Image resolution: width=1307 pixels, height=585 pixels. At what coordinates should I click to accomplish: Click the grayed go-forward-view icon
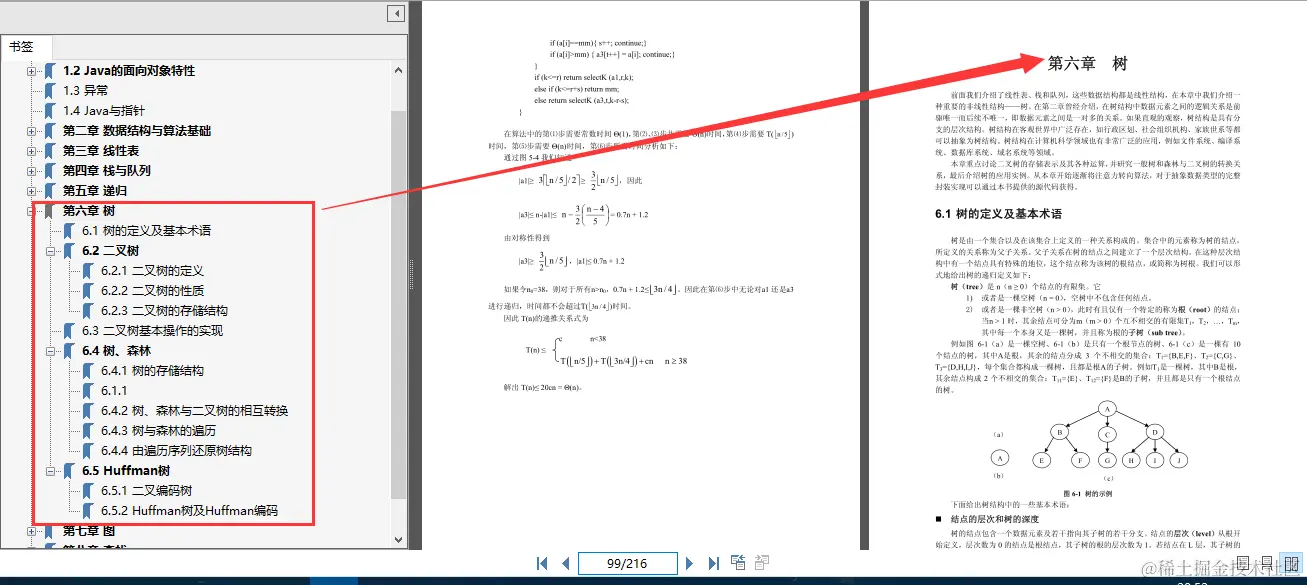761,562
